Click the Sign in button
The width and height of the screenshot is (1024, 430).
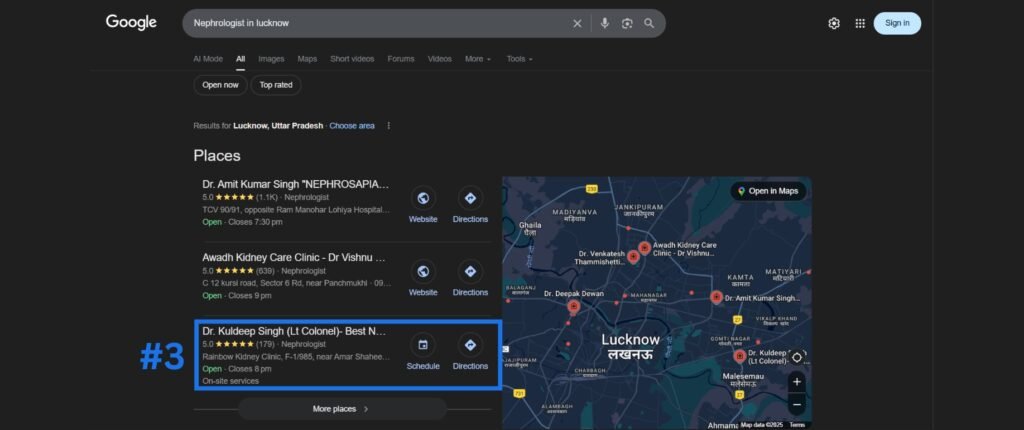(x=897, y=23)
